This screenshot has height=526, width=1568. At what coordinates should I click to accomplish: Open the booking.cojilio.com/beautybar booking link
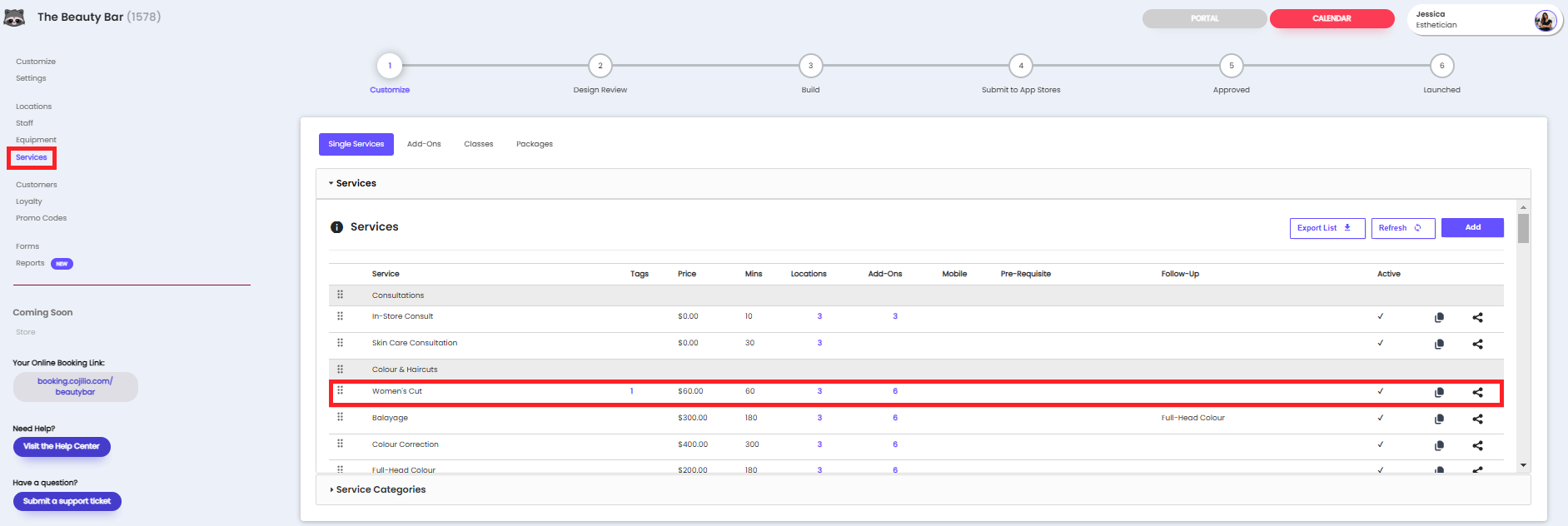pyautogui.click(x=75, y=386)
